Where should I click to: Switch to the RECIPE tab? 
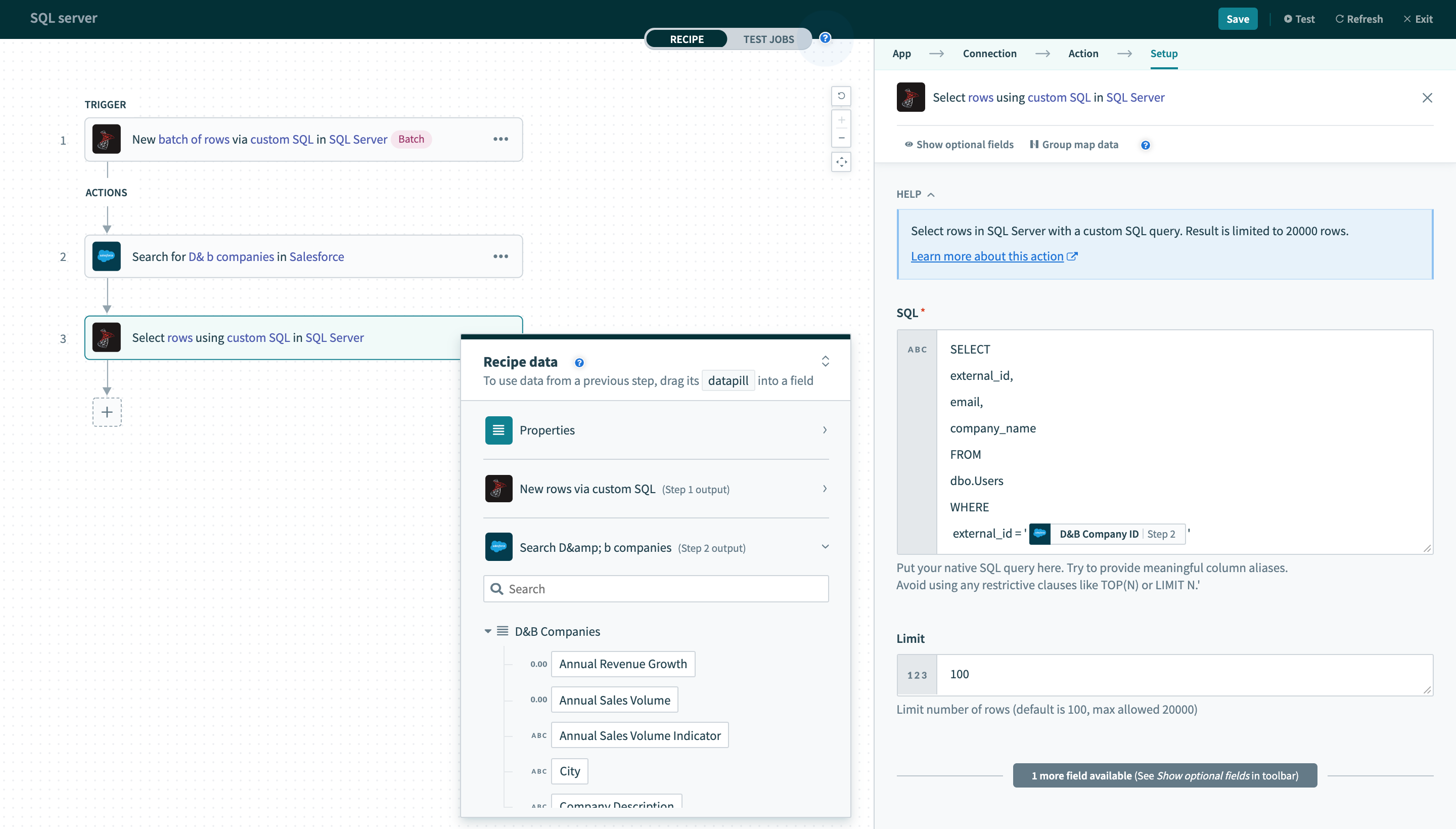click(688, 39)
